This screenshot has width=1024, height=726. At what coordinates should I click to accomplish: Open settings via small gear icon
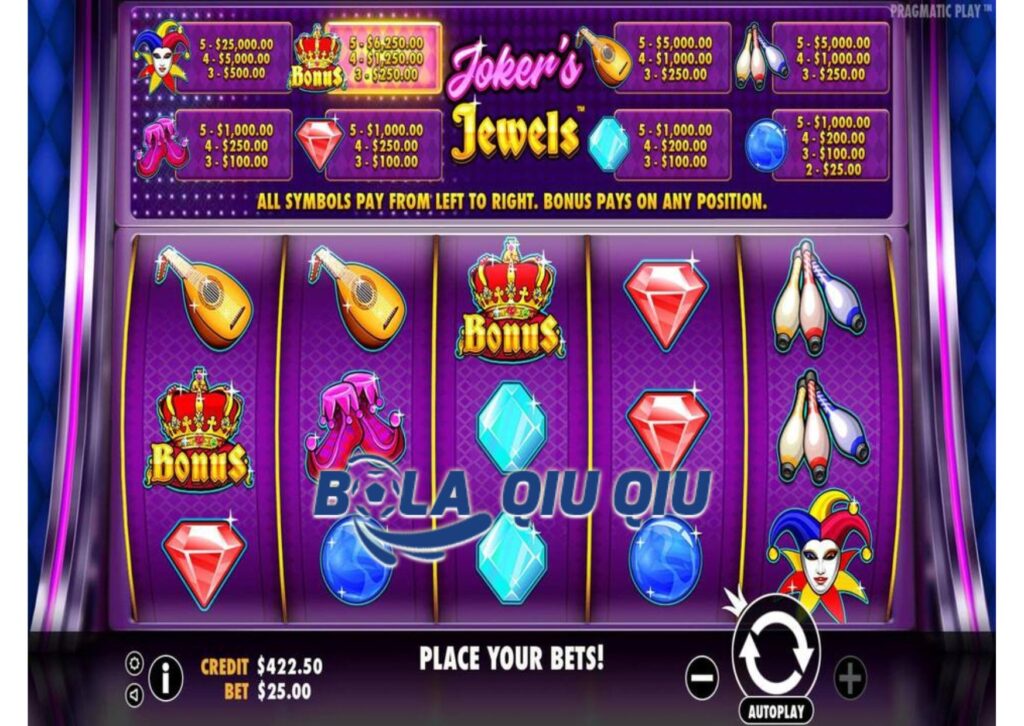coord(135,663)
